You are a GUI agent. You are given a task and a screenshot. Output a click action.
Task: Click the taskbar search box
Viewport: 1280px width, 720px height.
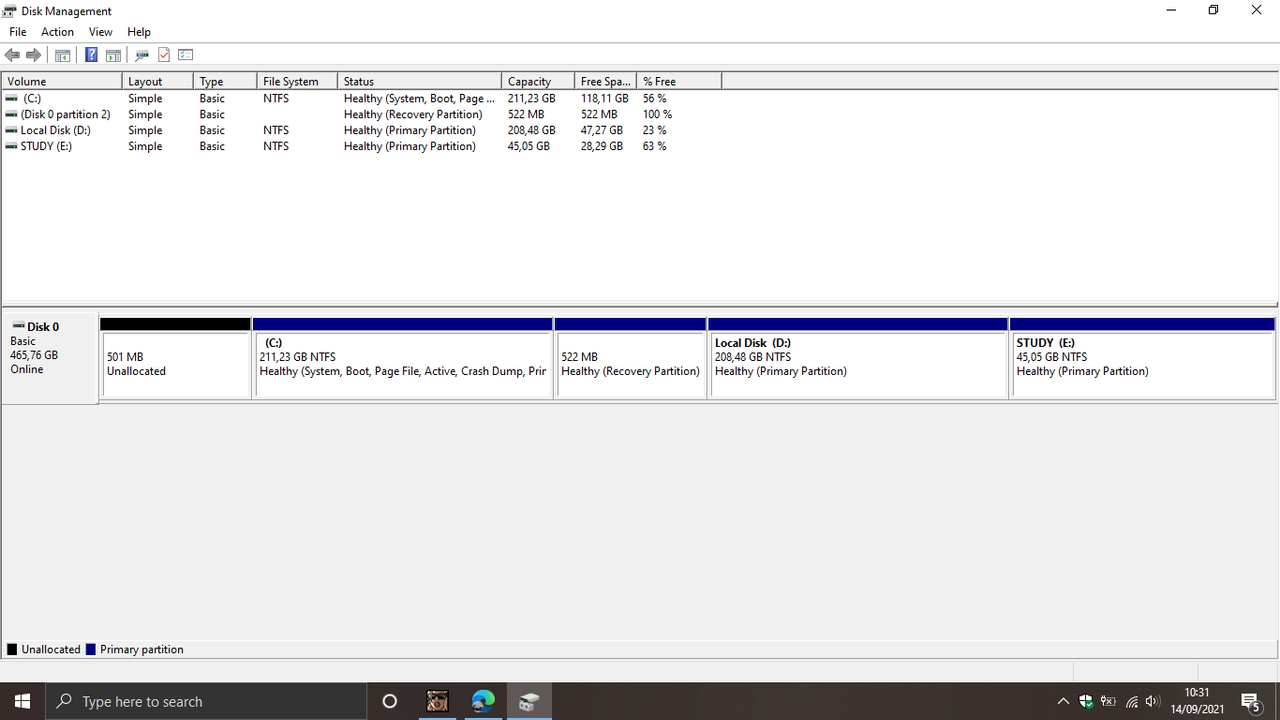tap(206, 701)
